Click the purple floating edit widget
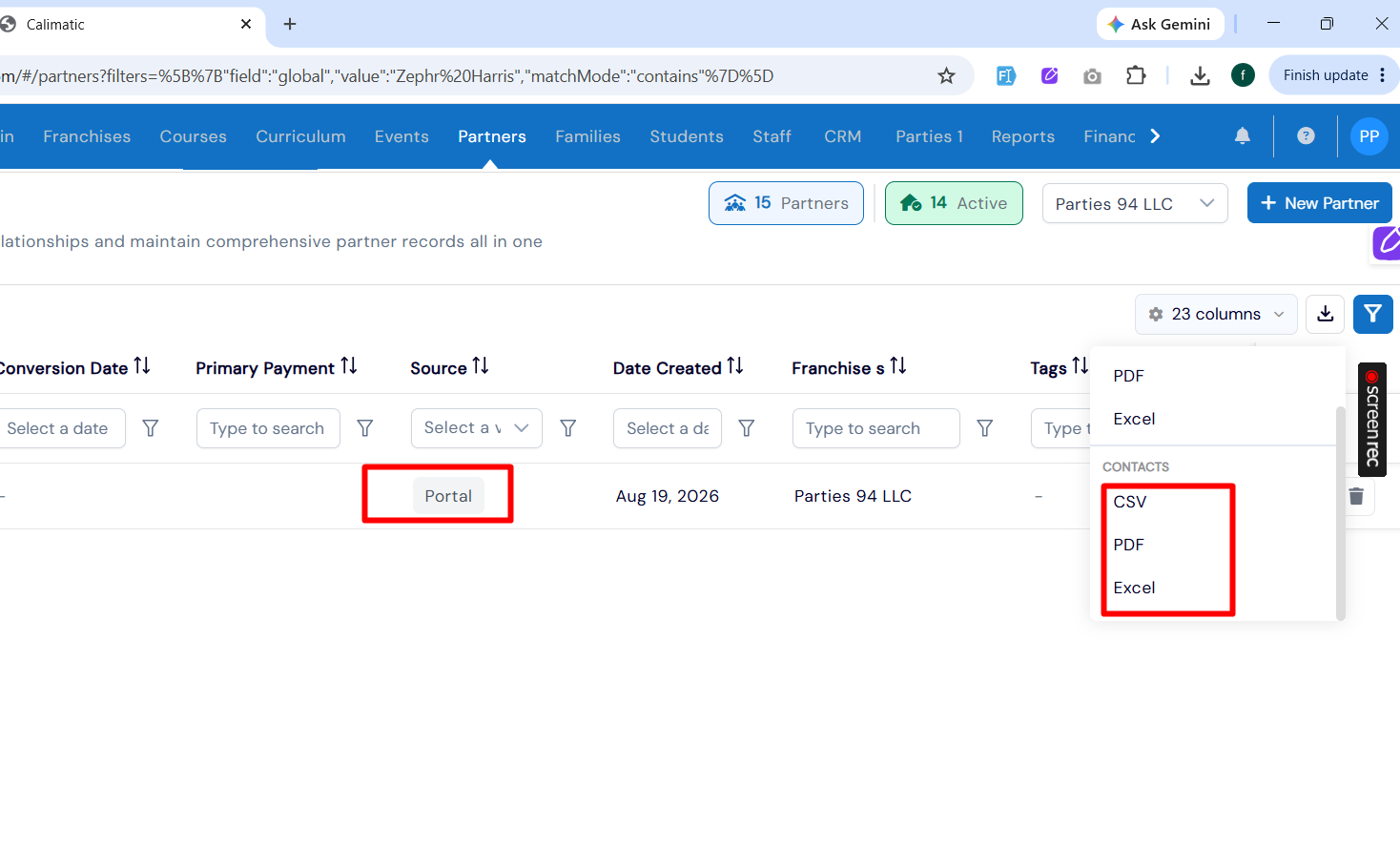 pyautogui.click(x=1387, y=242)
